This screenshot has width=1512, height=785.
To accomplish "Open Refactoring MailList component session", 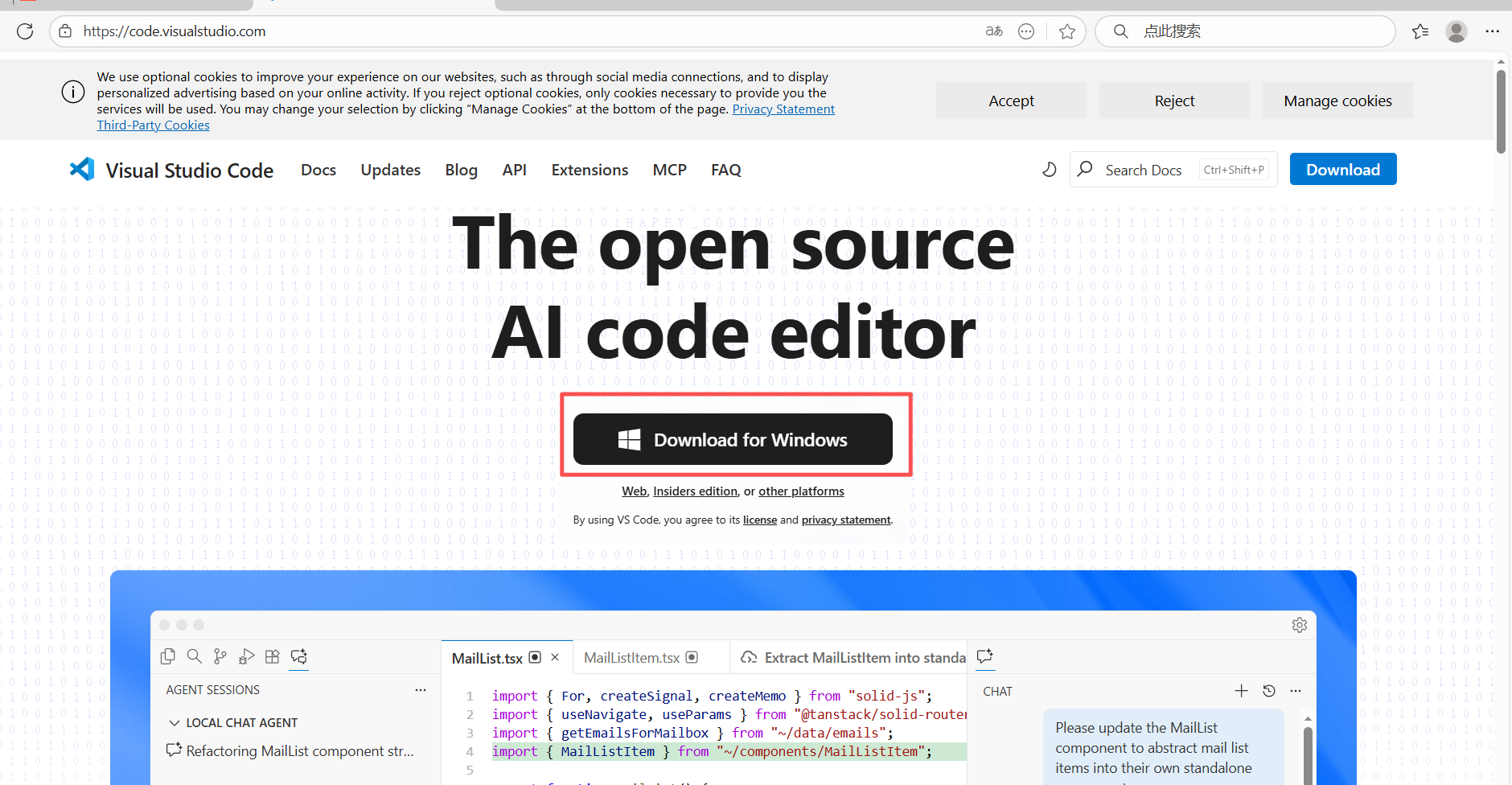I will click(290, 750).
